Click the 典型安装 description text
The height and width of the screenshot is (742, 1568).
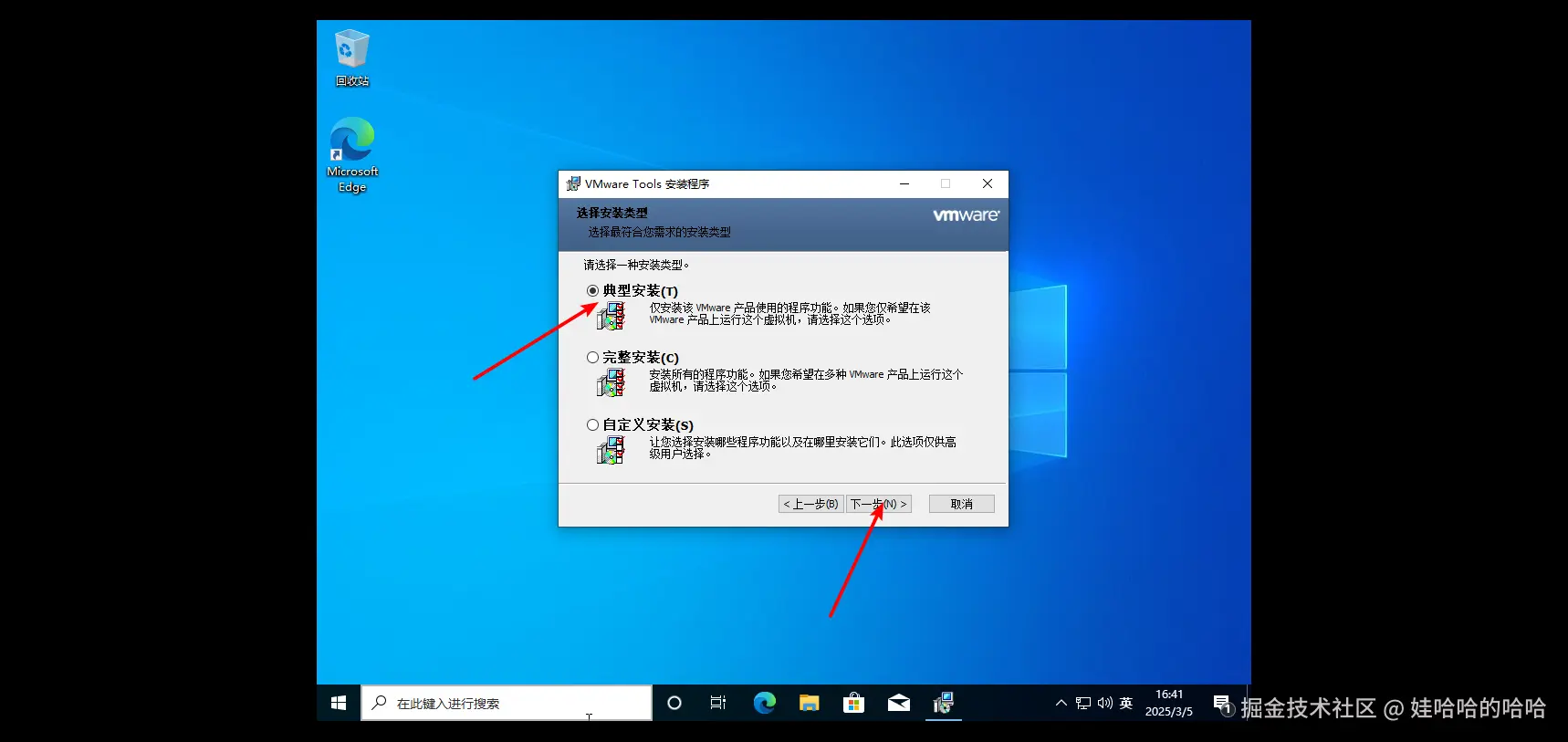(790, 314)
